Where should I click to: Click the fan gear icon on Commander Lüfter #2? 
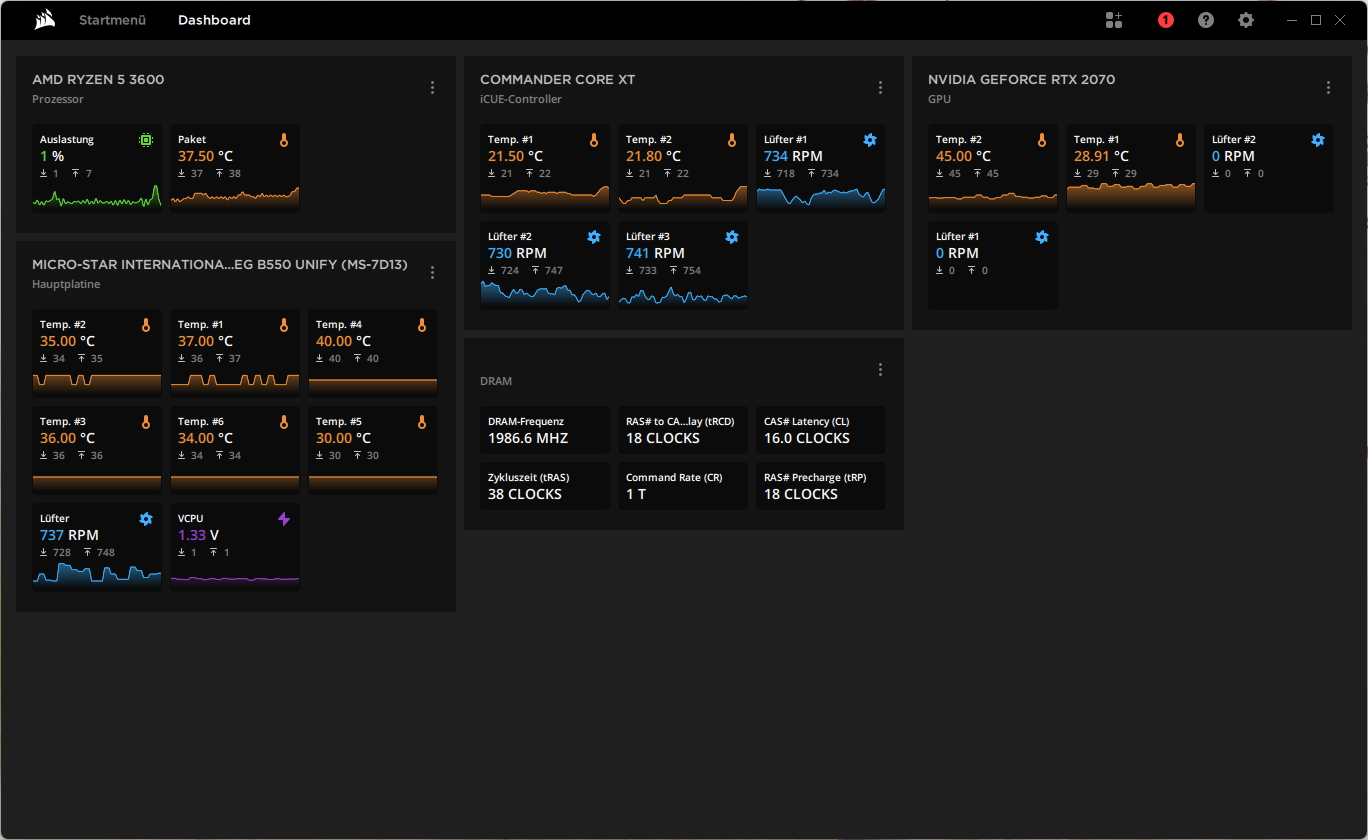(594, 237)
